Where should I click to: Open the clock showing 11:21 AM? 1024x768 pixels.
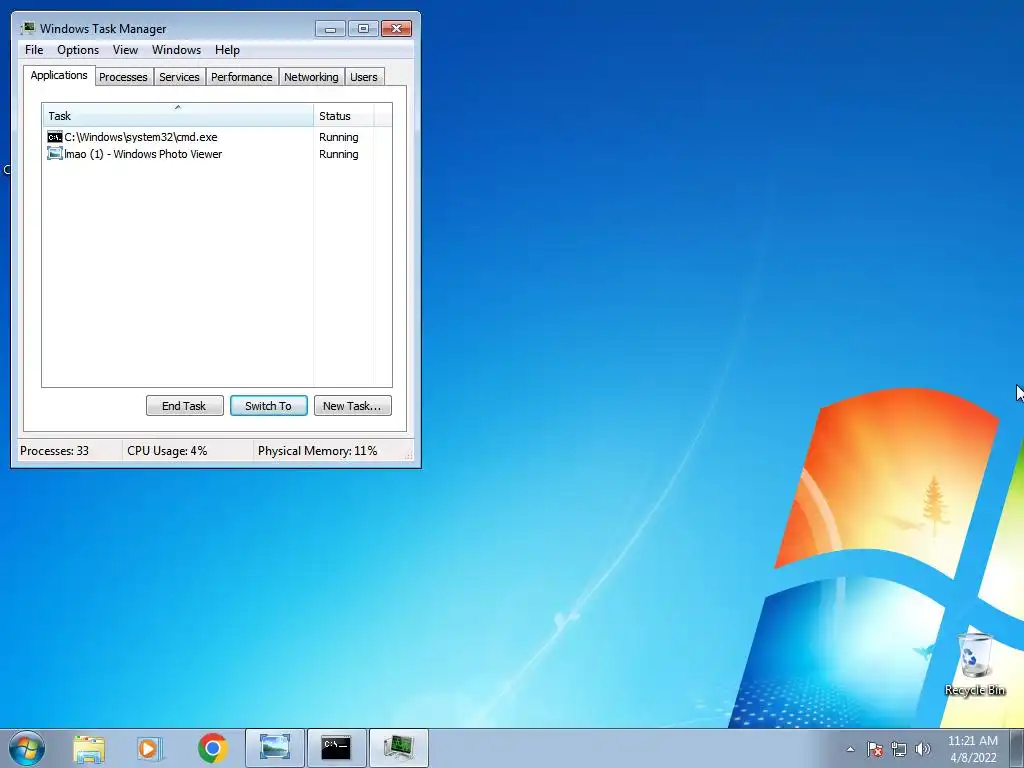tap(972, 749)
